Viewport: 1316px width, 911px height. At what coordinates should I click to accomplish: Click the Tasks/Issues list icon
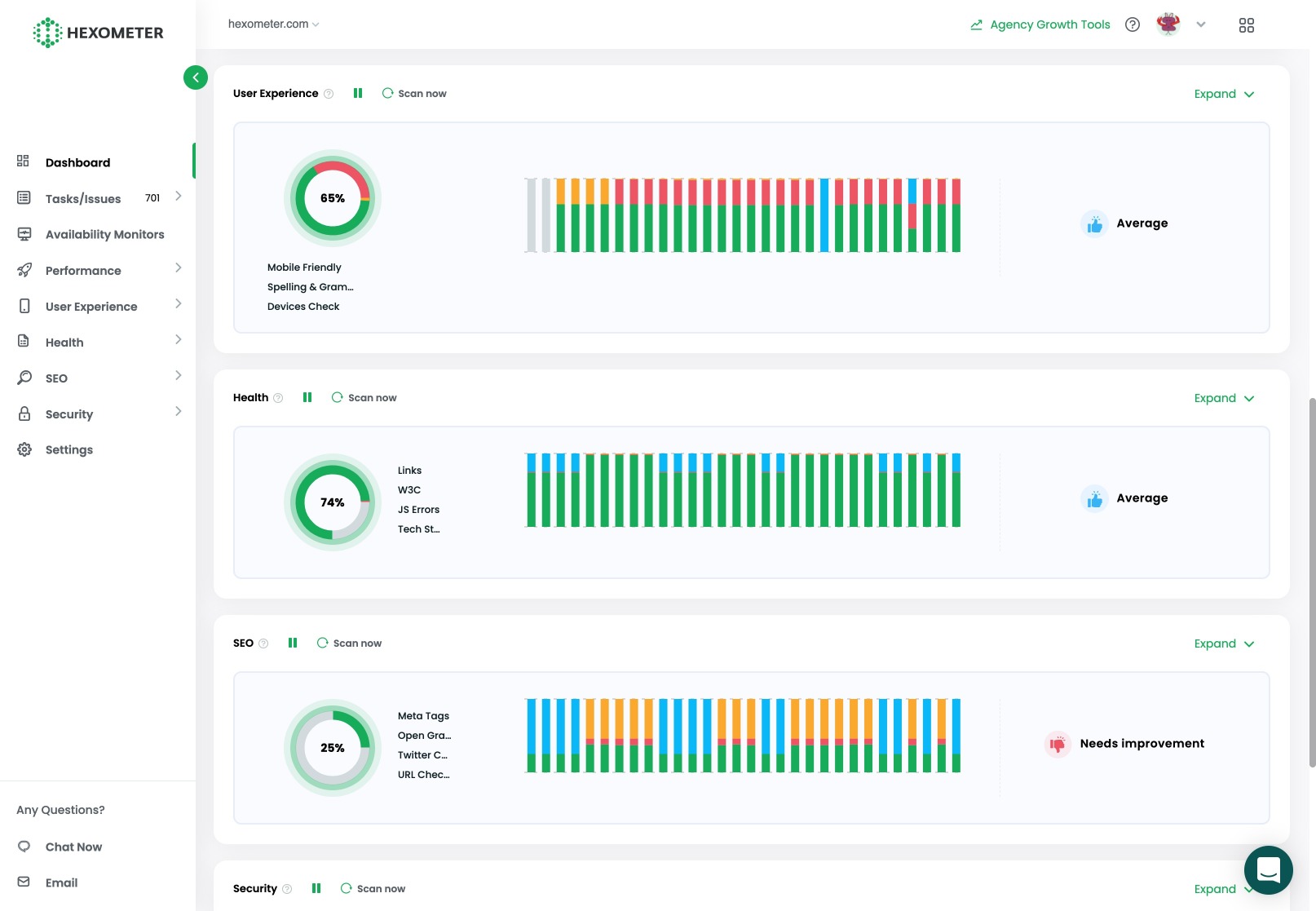(x=24, y=197)
